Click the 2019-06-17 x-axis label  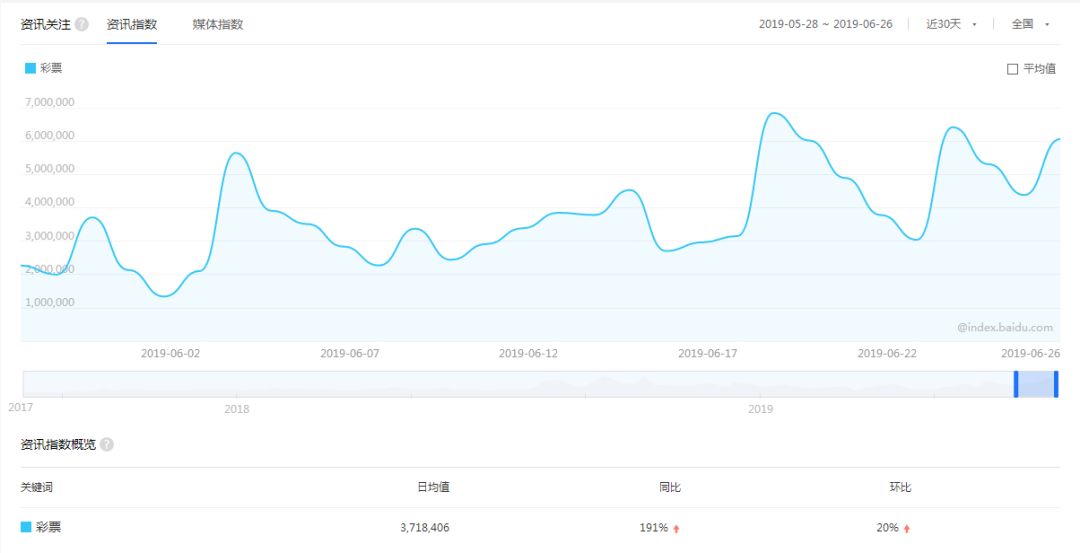pos(707,353)
